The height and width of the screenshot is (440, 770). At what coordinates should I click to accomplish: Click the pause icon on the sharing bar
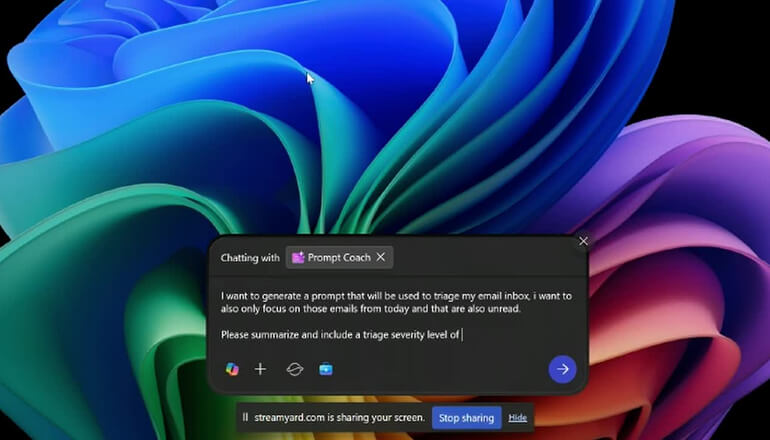[x=246, y=417]
